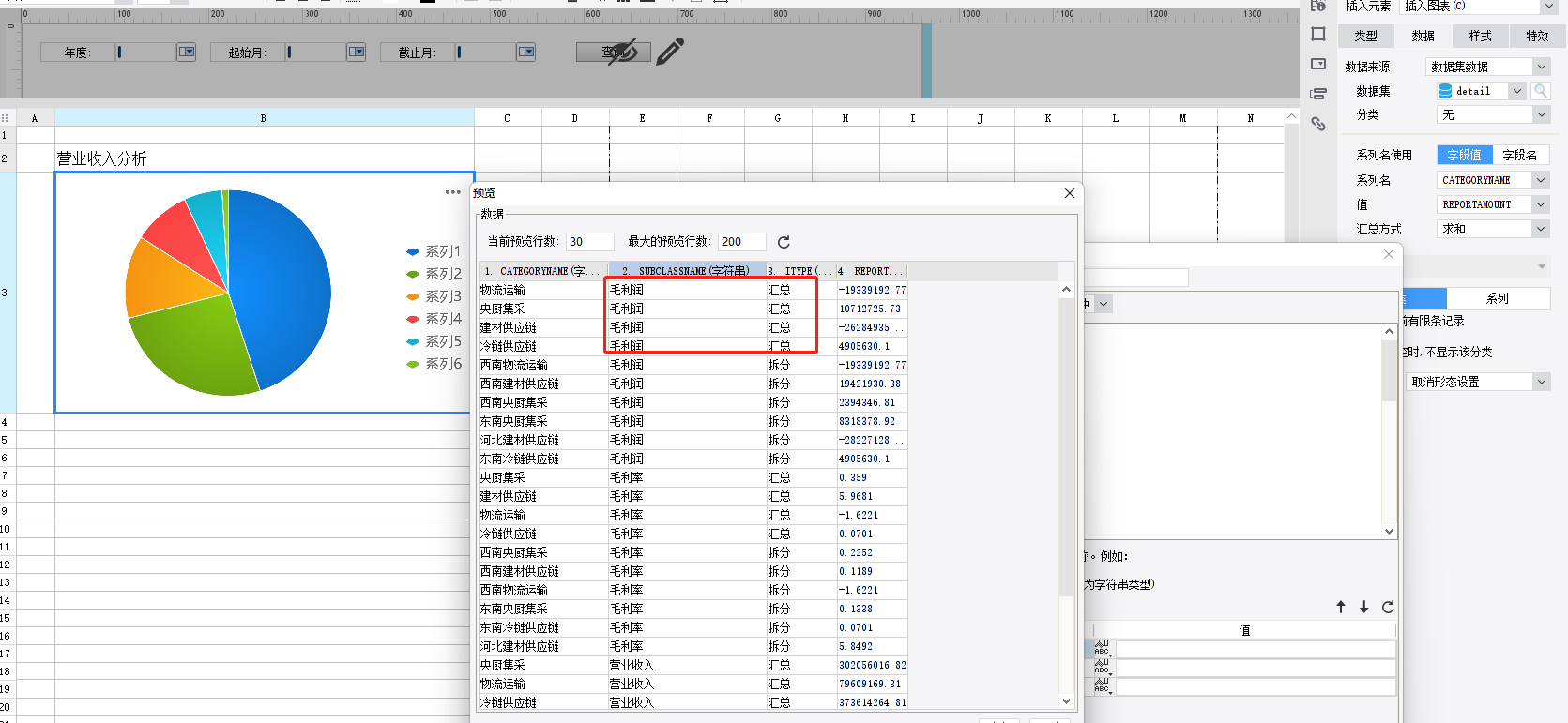Click the 系列4 red legend entry
Image resolution: width=1568 pixels, height=723 pixels.
pos(434,319)
